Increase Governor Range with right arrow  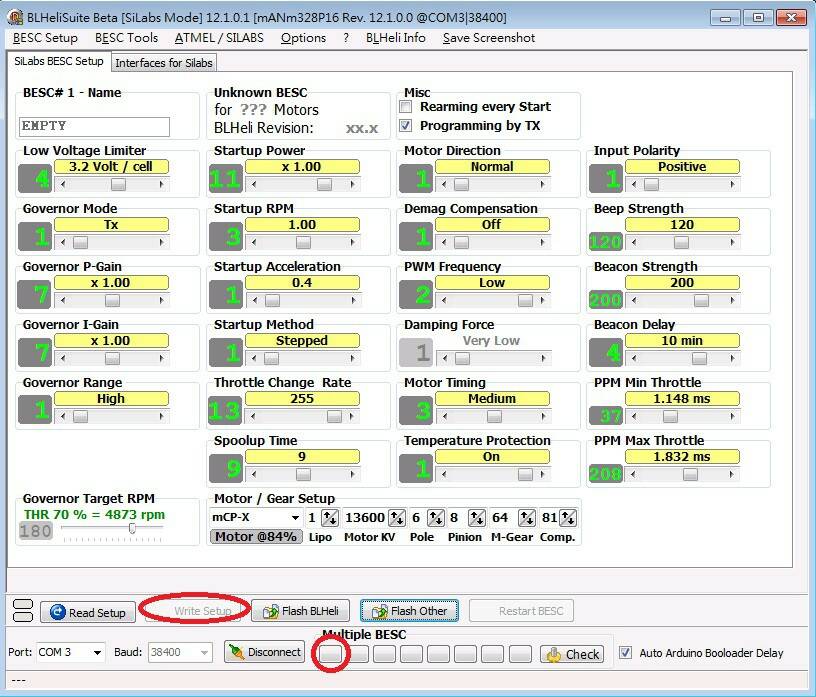tap(162, 416)
